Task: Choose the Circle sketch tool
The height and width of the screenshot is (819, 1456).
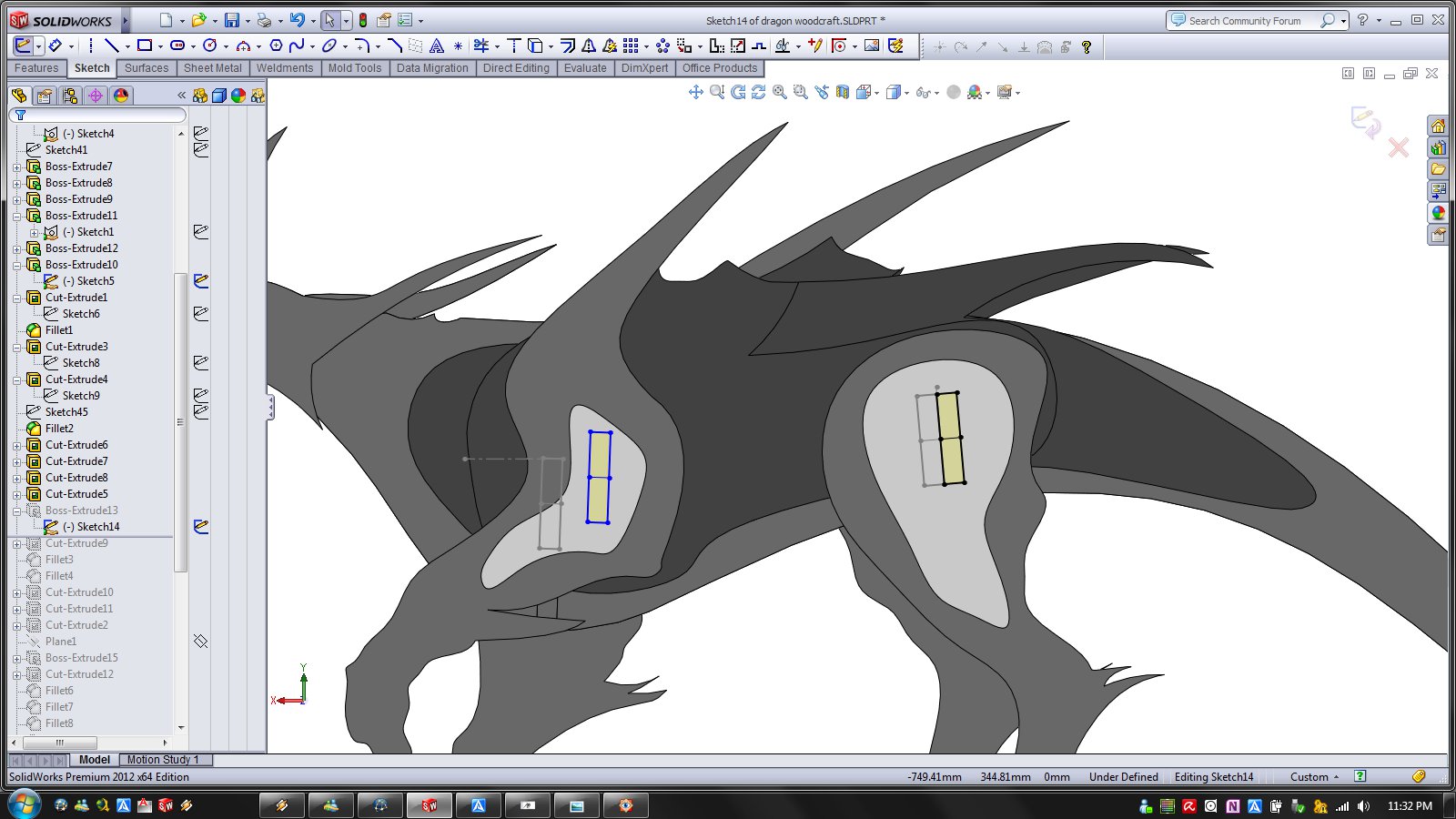Action: 209,45
